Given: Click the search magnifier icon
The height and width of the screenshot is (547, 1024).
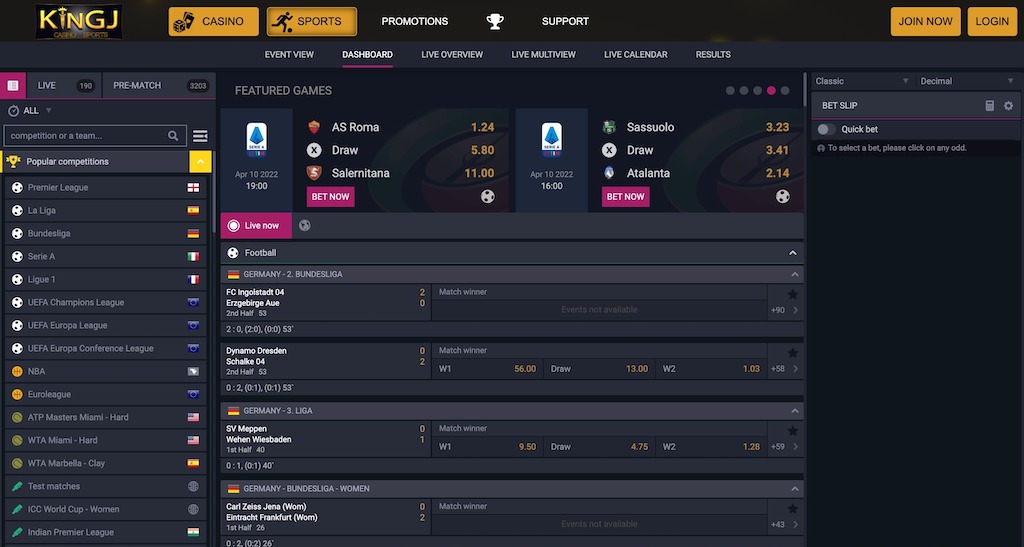Looking at the screenshot, I should tap(173, 136).
